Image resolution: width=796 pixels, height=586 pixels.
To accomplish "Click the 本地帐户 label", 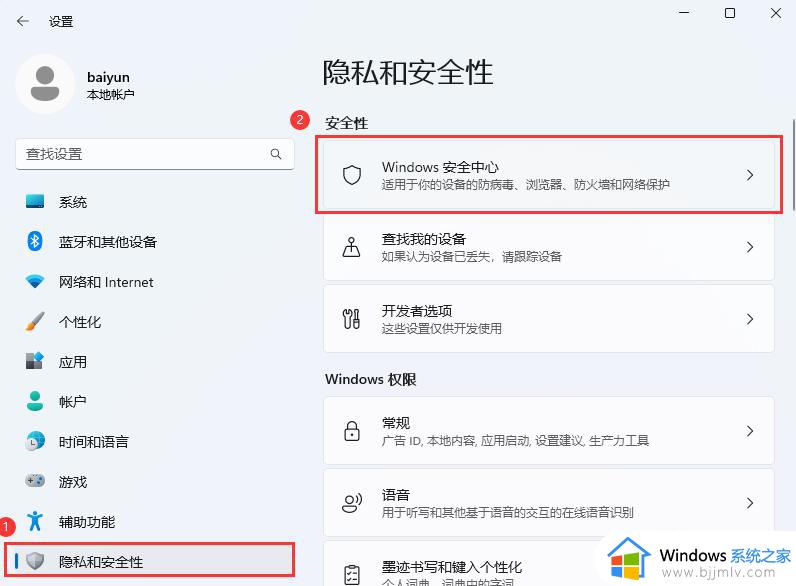I will (110, 94).
